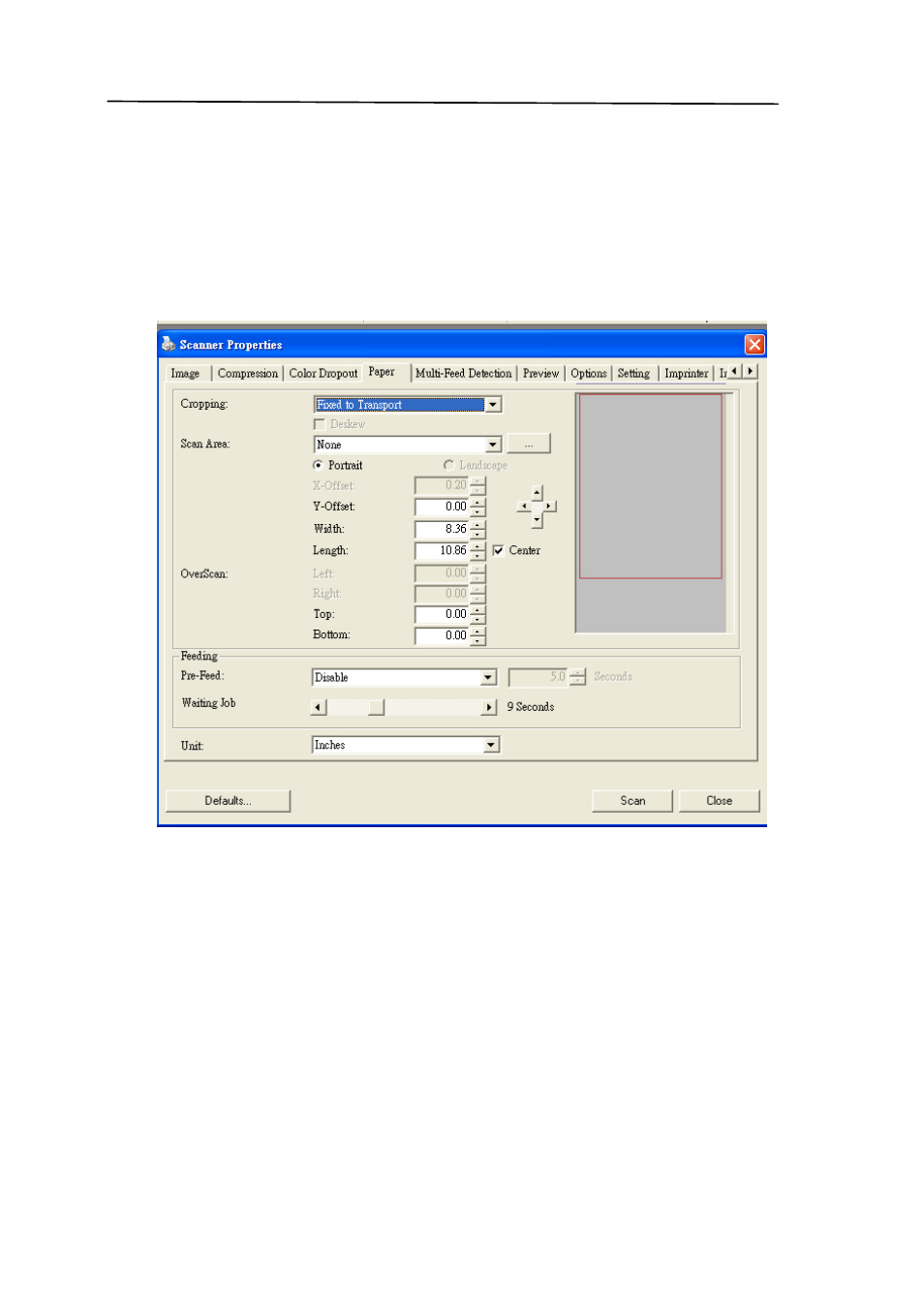Increase the Y-Offset value with spinner
This screenshot has width=924, height=1294.
[477, 502]
